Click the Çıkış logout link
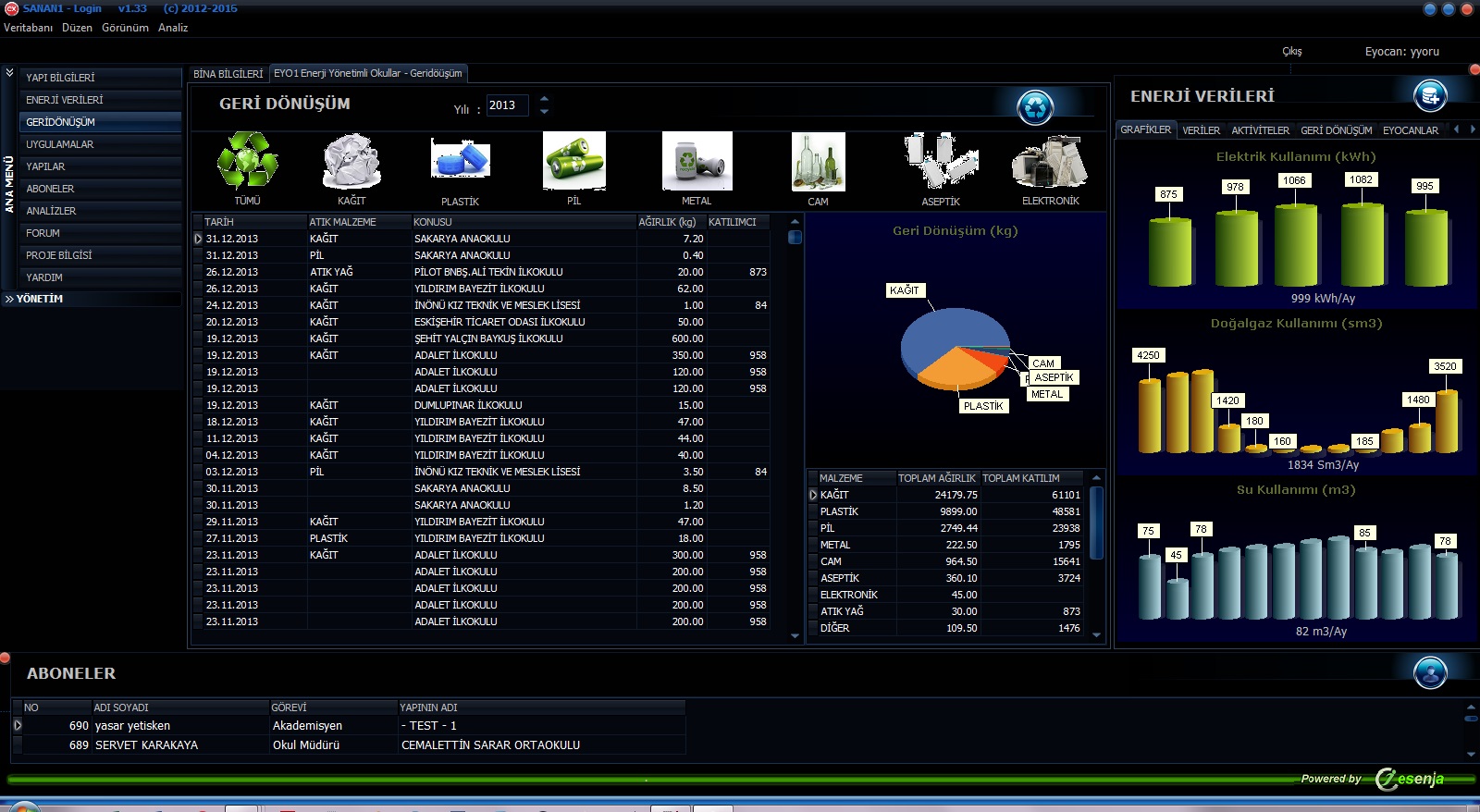The image size is (1480, 812). tap(1291, 52)
